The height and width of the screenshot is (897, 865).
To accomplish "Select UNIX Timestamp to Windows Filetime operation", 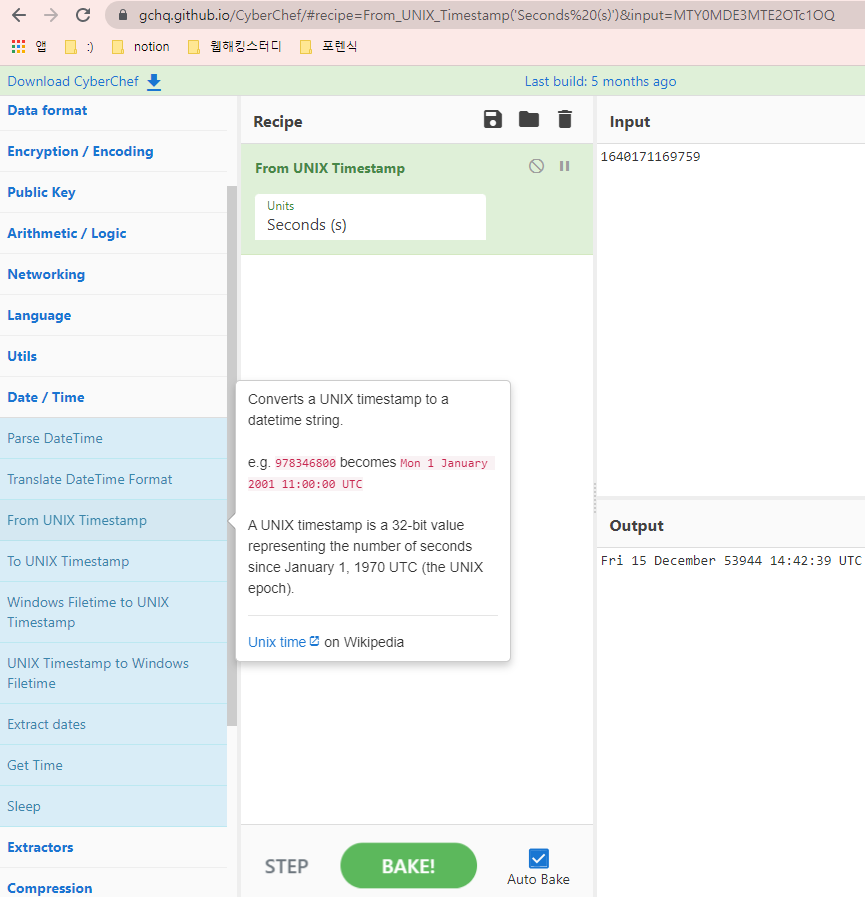I will click(113, 673).
